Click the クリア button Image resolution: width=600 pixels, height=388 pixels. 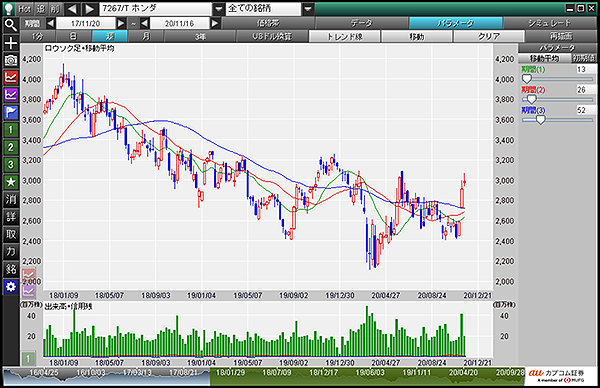tap(489, 37)
